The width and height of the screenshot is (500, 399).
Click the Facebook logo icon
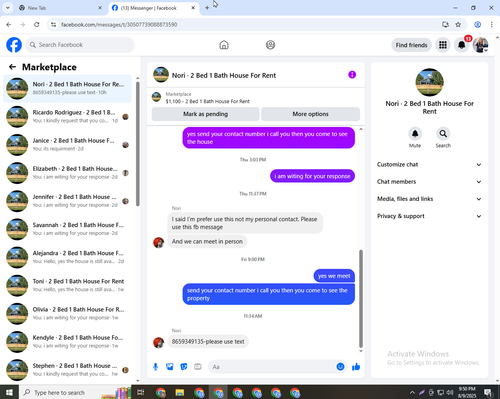[x=14, y=45]
